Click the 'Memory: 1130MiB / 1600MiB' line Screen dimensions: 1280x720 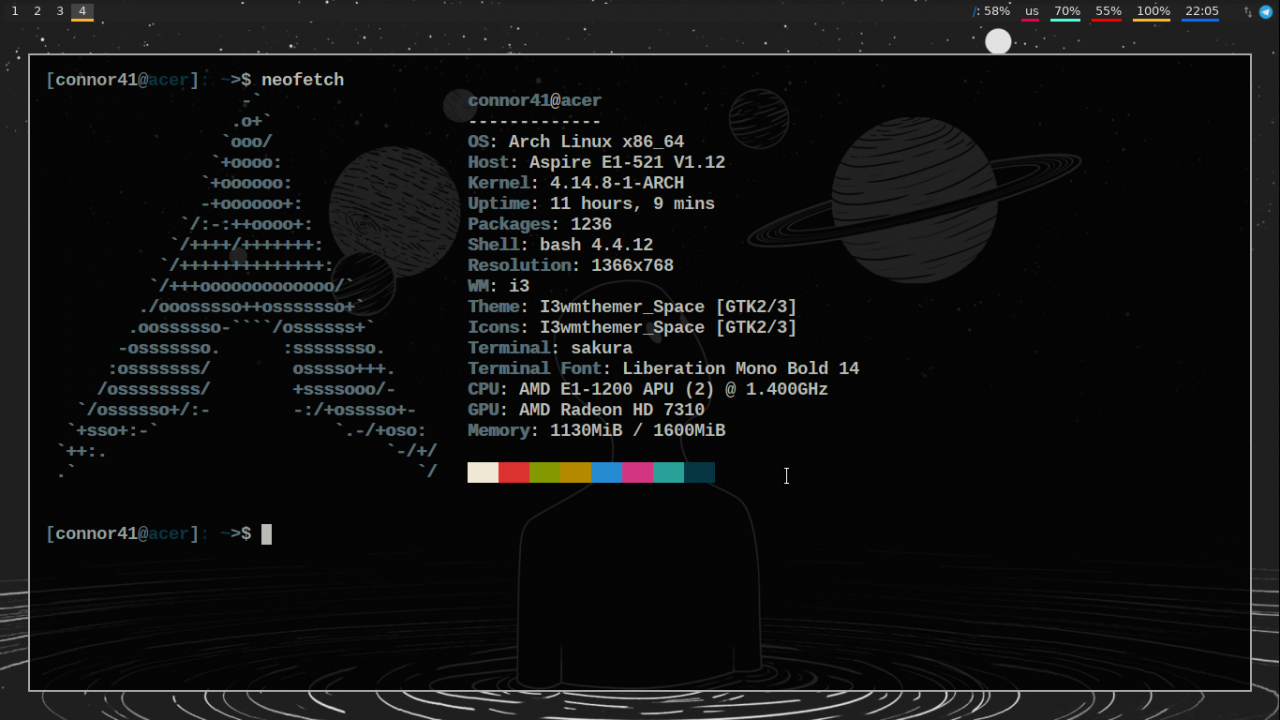click(597, 431)
